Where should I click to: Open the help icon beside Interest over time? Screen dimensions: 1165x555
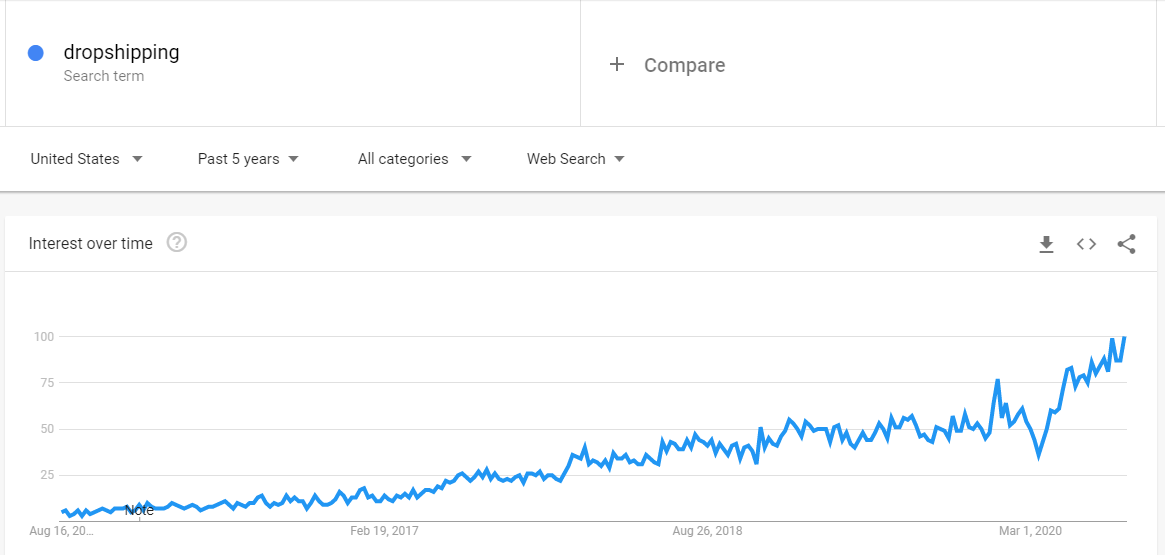click(177, 242)
